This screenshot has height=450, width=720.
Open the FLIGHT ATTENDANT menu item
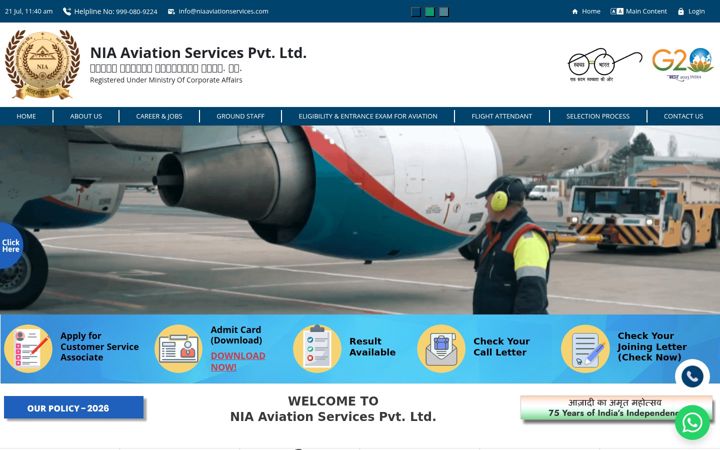[501, 116]
